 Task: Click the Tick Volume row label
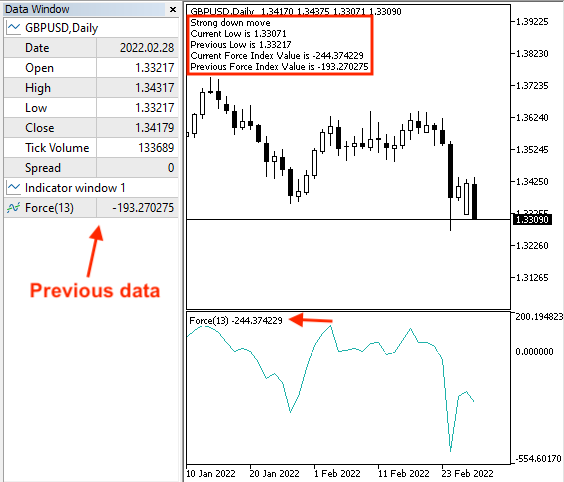point(57,147)
